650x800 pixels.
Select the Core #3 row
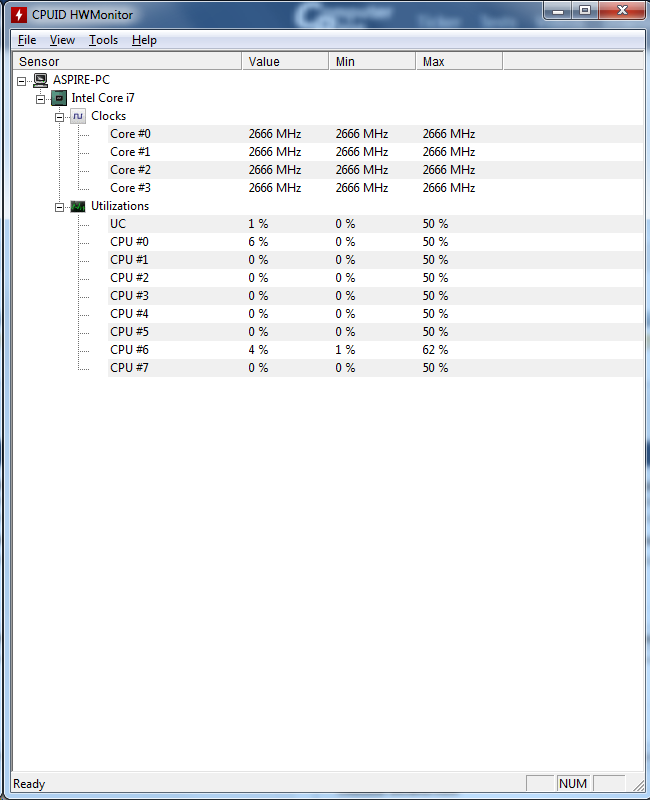[376, 188]
